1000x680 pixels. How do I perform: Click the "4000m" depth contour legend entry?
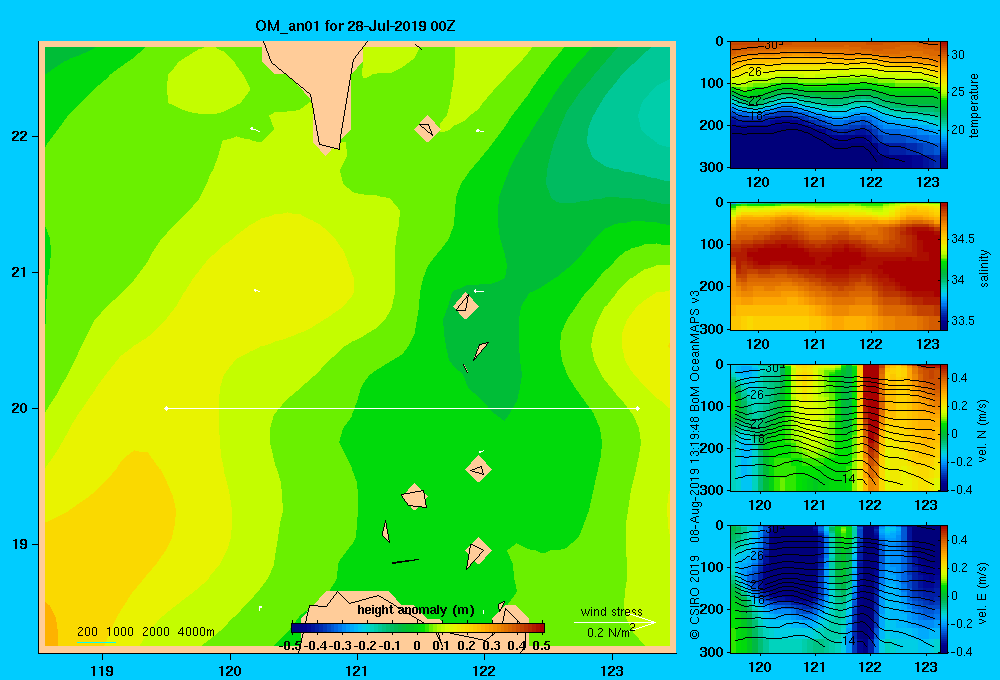[196, 632]
